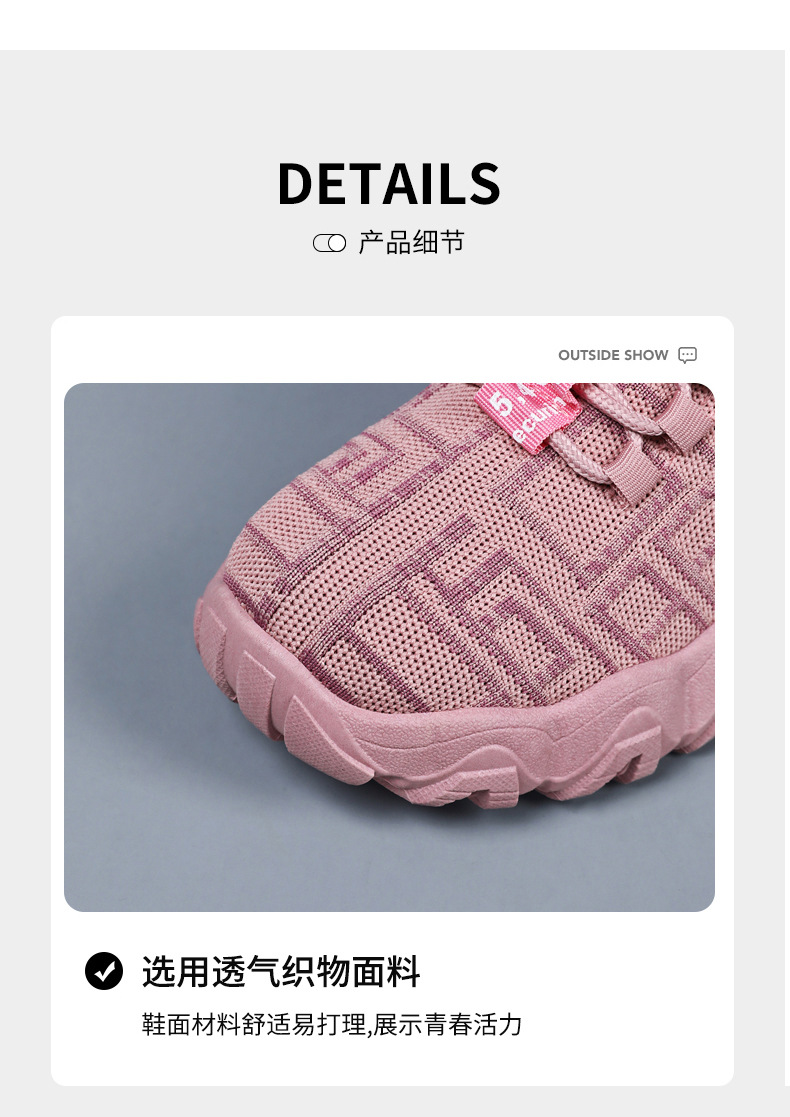Image resolution: width=790 pixels, height=1117 pixels.
Task: Click the white circle knob of the pill toggle
Action: 336,244
